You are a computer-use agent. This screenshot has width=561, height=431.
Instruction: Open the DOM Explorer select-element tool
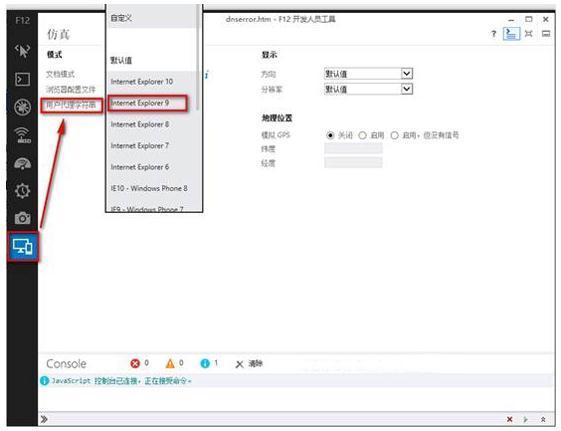[23, 51]
